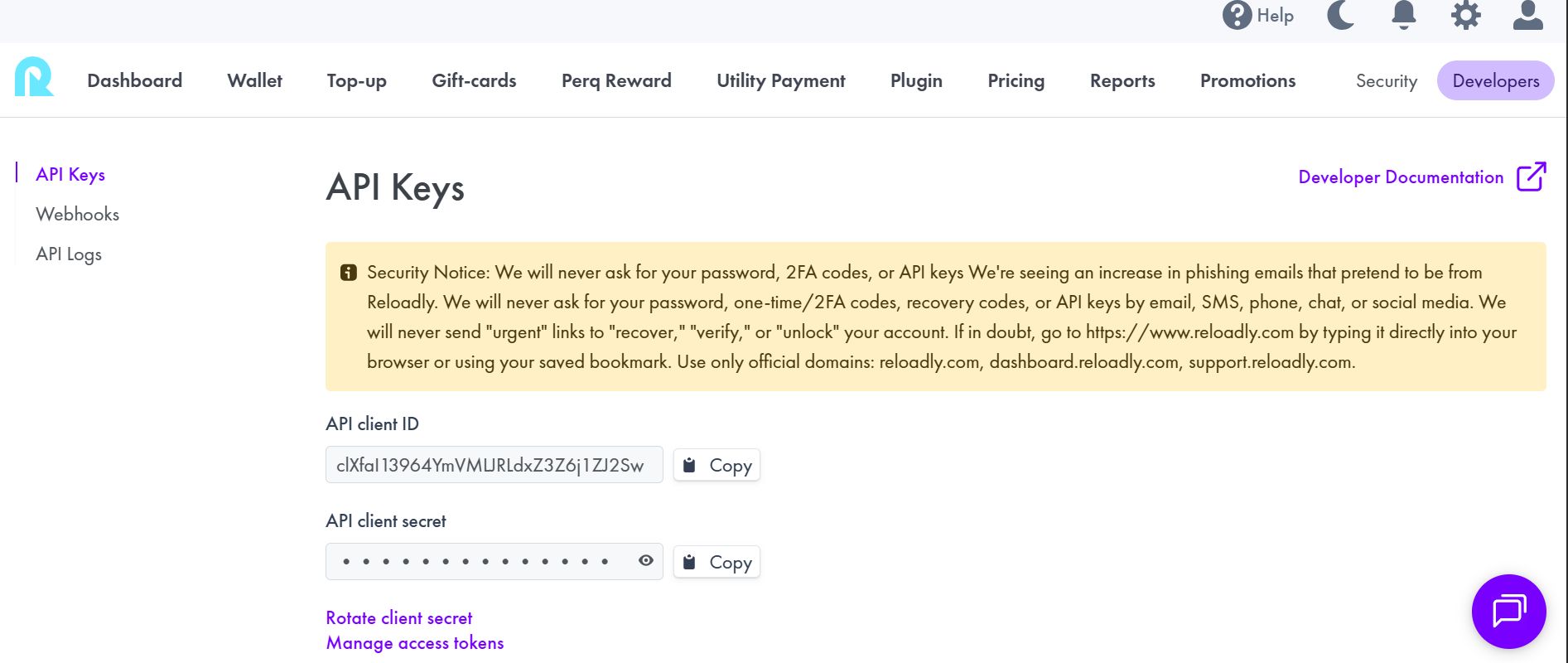Click the API client ID field
1568x663 pixels.
tap(494, 465)
